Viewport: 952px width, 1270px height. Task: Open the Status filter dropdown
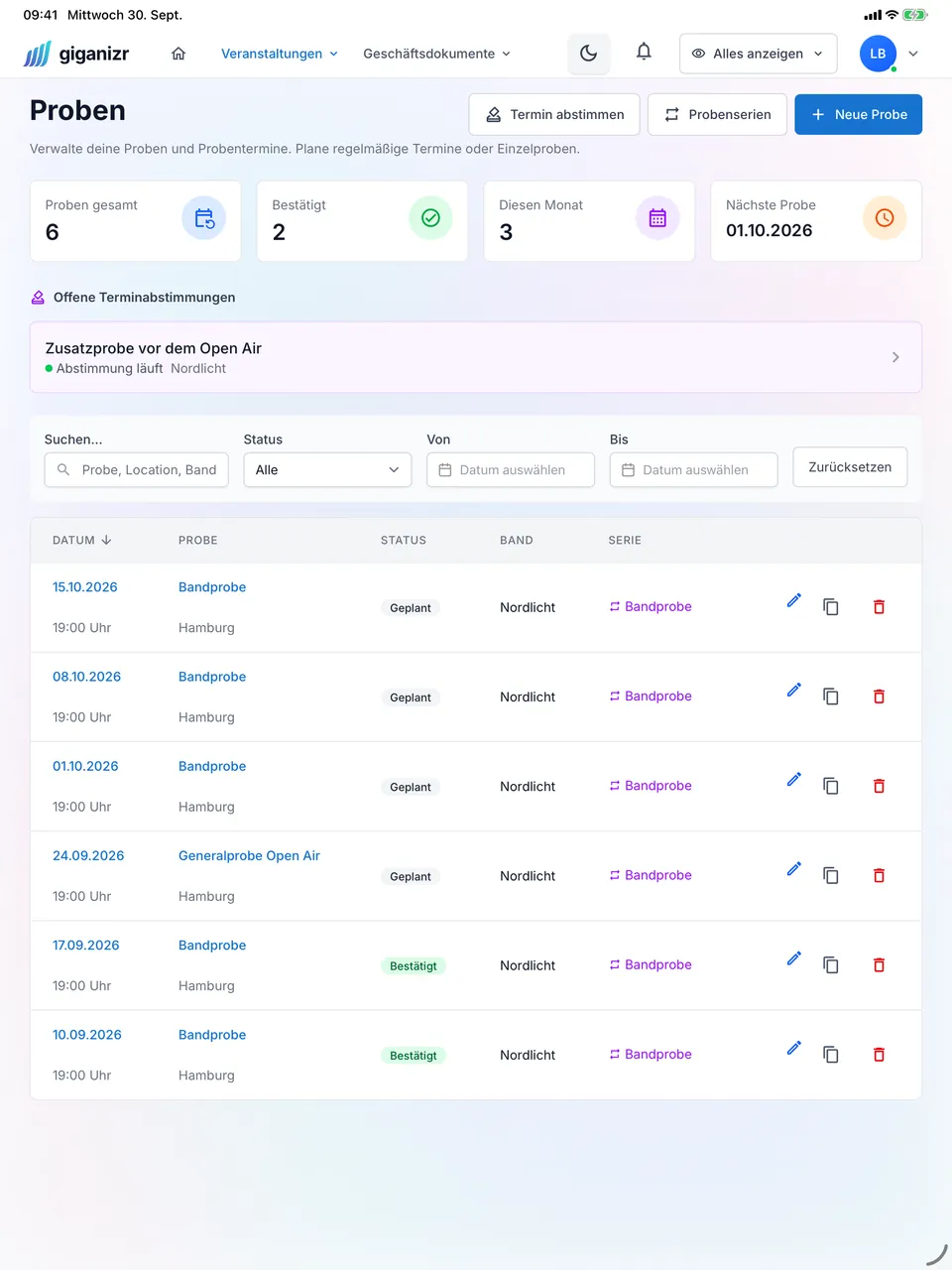[x=327, y=470]
